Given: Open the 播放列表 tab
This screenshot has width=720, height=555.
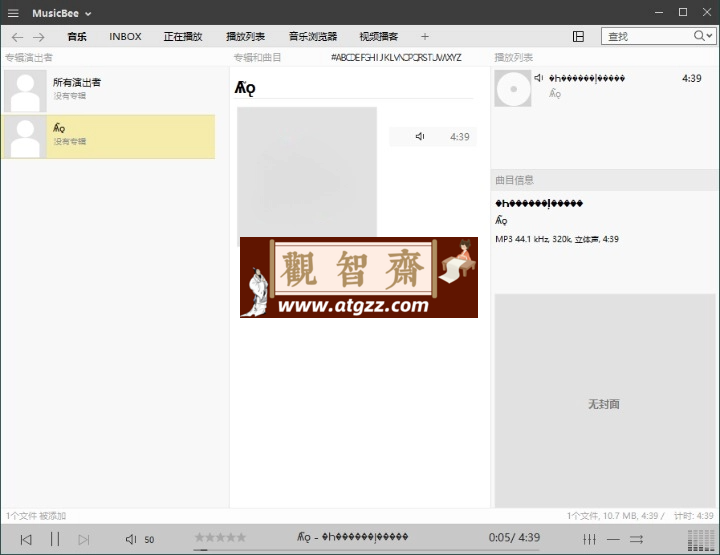Looking at the screenshot, I should 245,37.
